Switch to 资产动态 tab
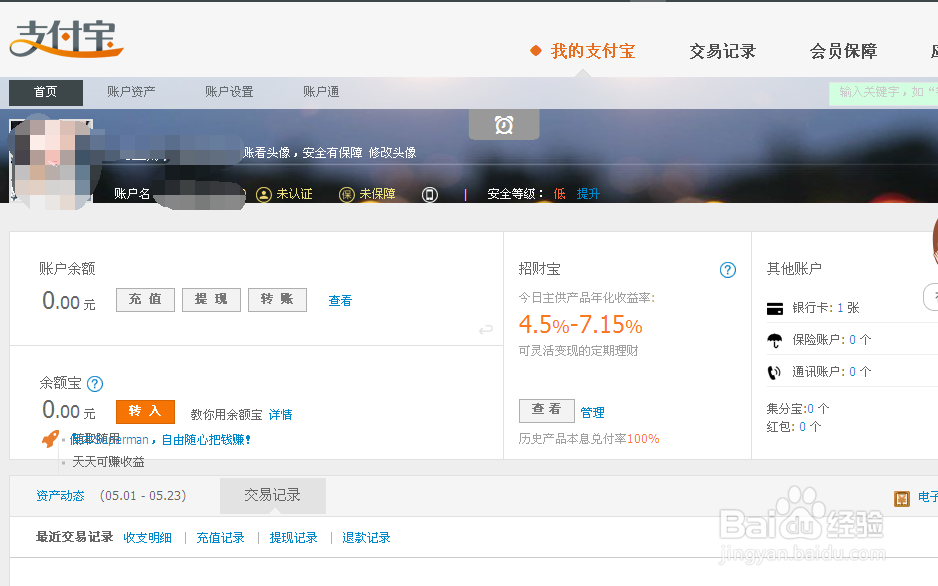Screen dimensions: 938x586 [60, 496]
